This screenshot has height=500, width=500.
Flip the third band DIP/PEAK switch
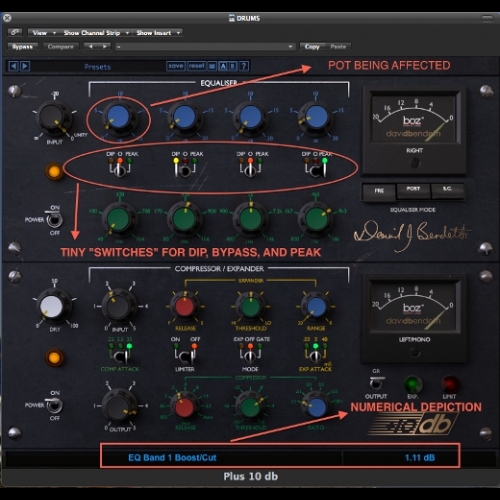click(250, 171)
